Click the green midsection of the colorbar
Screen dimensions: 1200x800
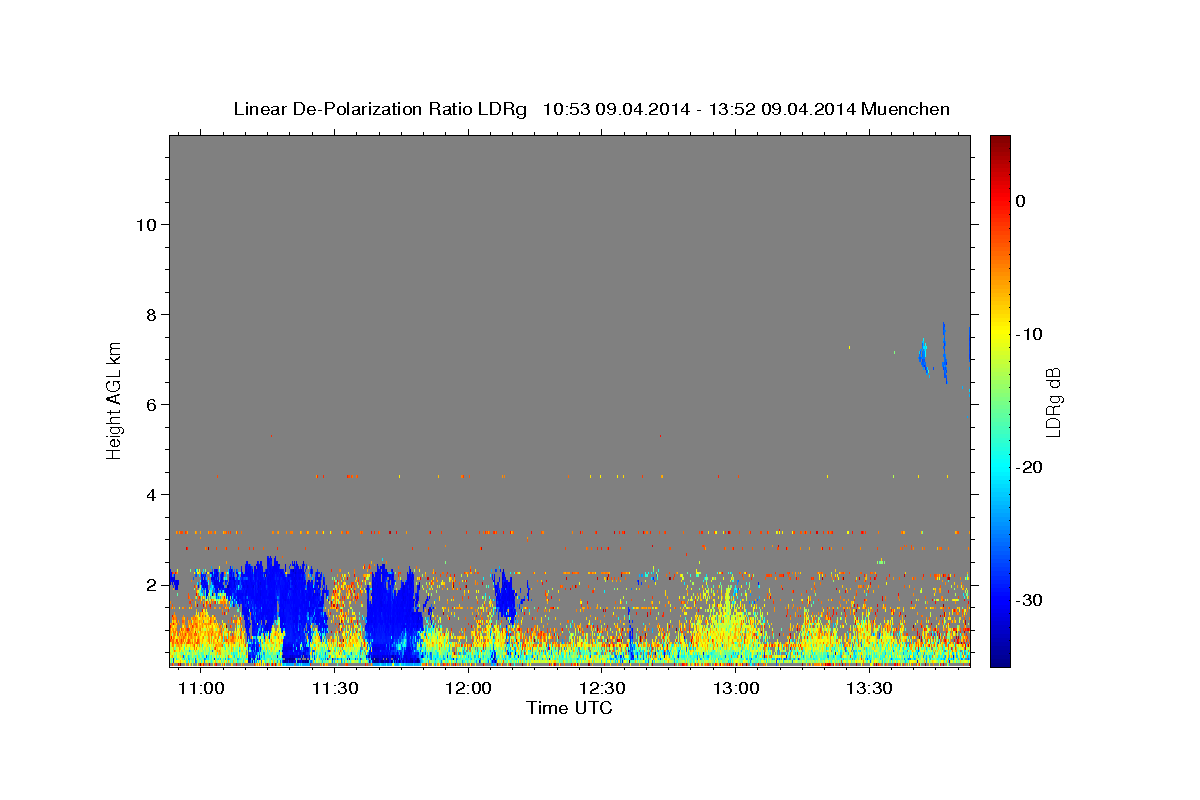point(1000,400)
